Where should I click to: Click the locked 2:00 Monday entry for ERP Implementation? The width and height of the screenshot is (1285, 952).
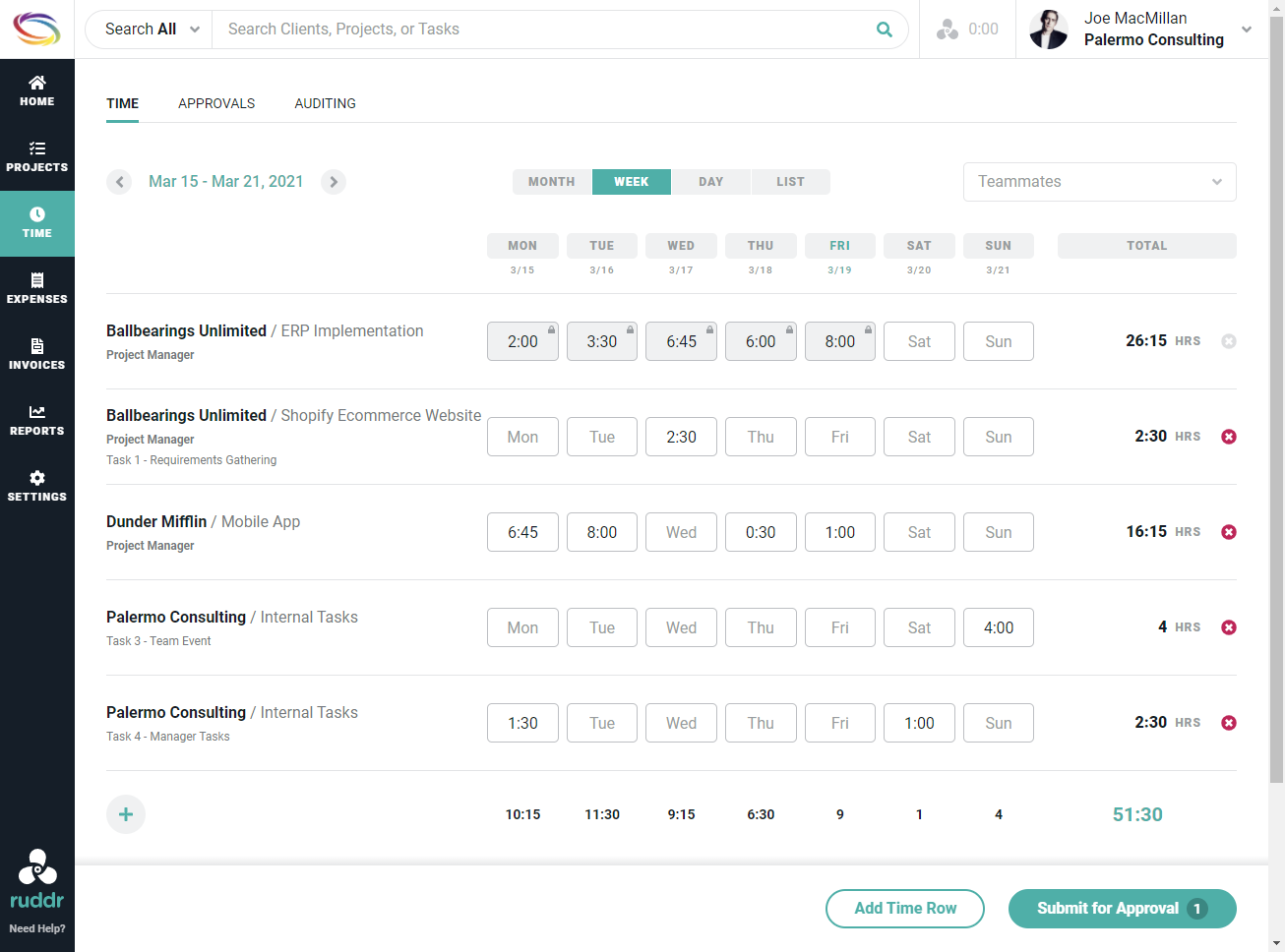[522, 341]
